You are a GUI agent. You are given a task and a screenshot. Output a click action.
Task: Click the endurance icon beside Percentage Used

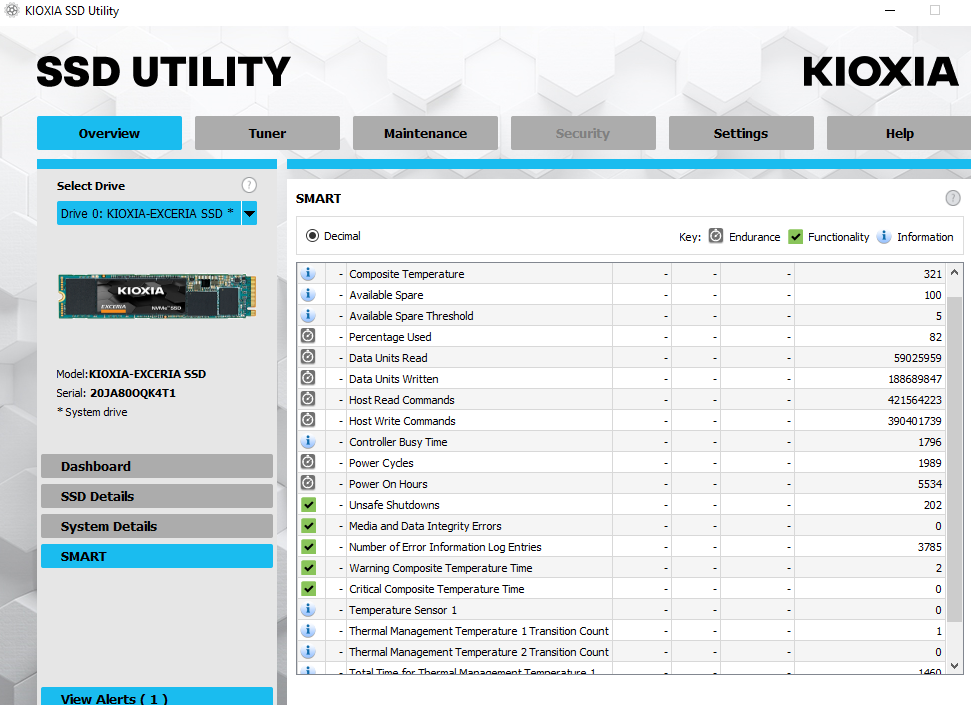308,336
